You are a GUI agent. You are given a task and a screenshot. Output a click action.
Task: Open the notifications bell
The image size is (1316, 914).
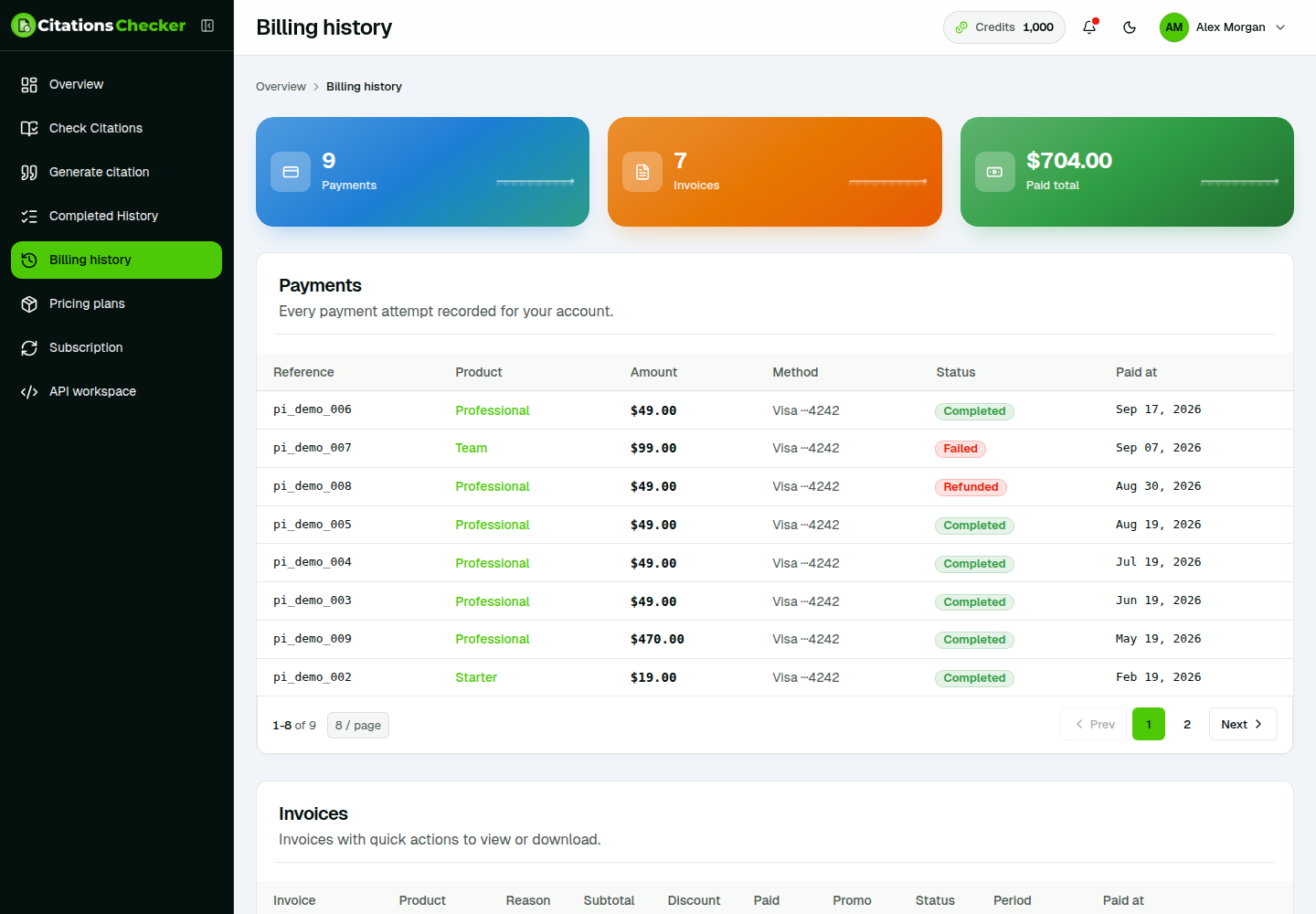(x=1089, y=27)
